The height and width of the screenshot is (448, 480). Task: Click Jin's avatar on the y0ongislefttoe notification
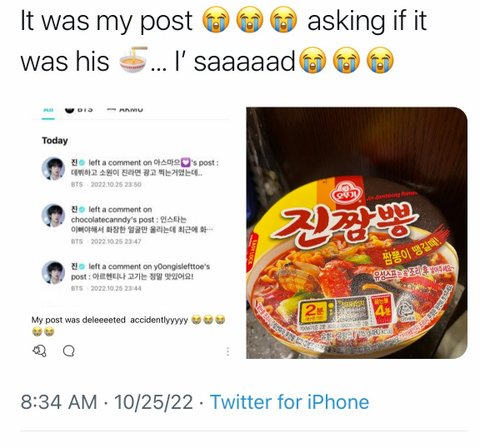pos(53,272)
